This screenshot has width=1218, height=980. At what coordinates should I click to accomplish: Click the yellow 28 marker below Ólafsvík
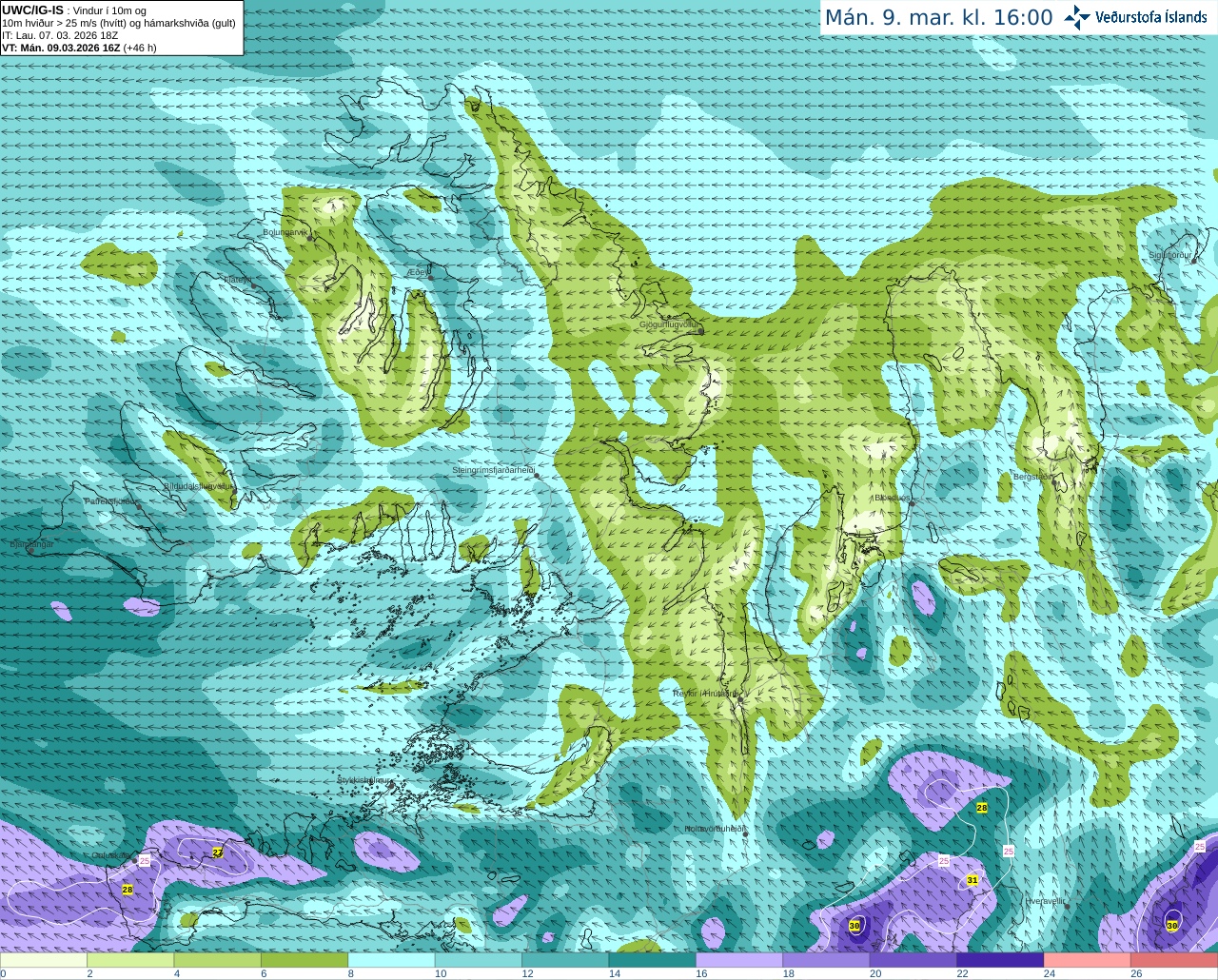[128, 890]
